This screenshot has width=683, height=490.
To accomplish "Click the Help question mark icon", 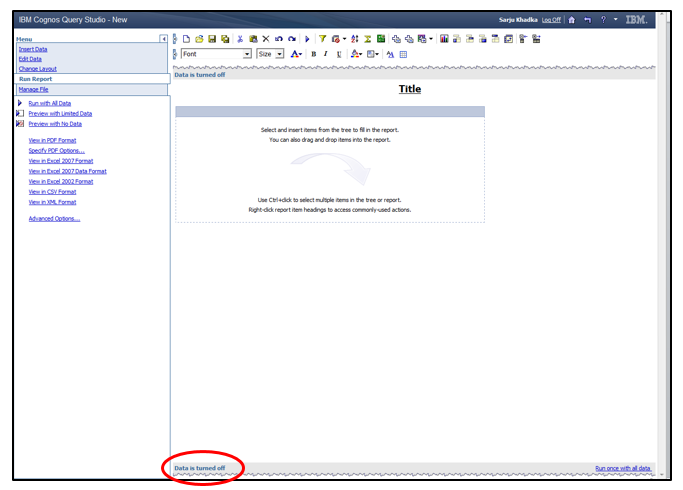I will pyautogui.click(x=603, y=20).
